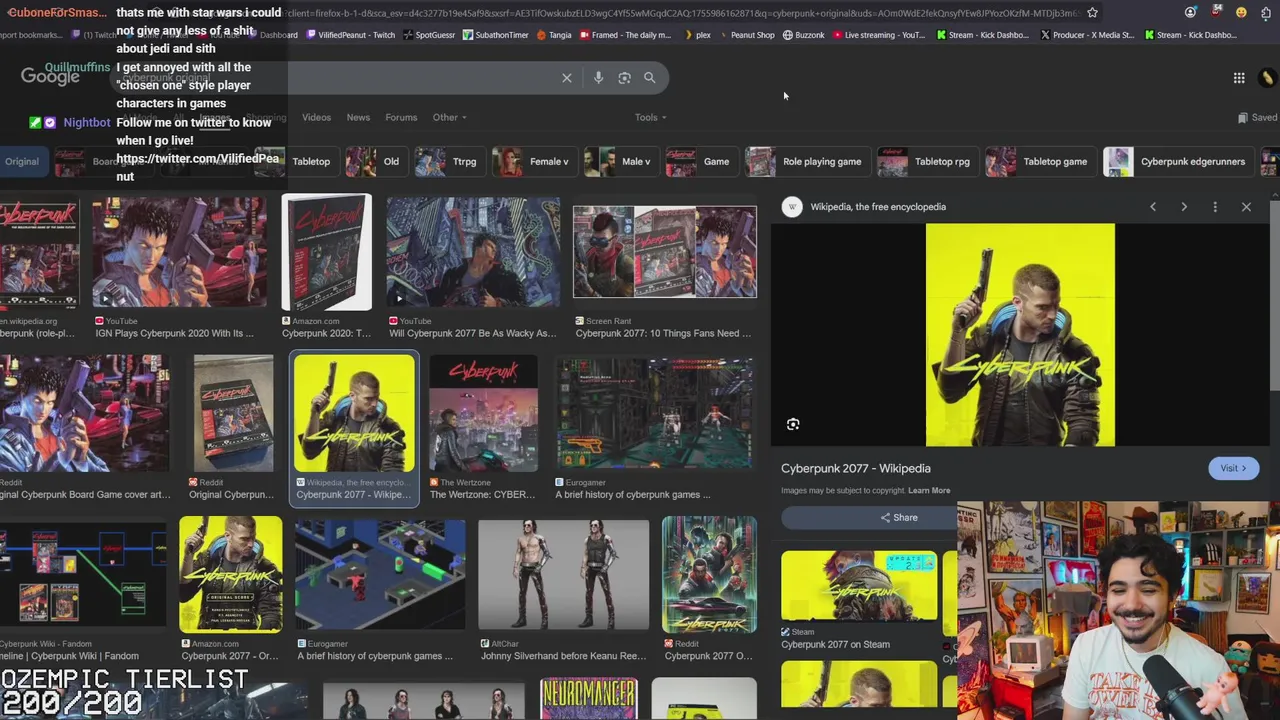Viewport: 1280px width, 720px height.
Task: Open Johnny Silverhand before Keanu Reeves thumbnail
Action: point(563,575)
